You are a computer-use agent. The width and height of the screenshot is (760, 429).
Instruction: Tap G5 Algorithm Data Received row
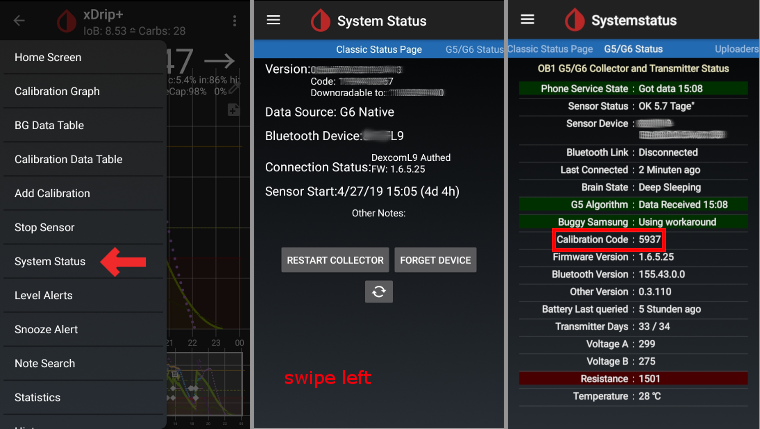(633, 205)
